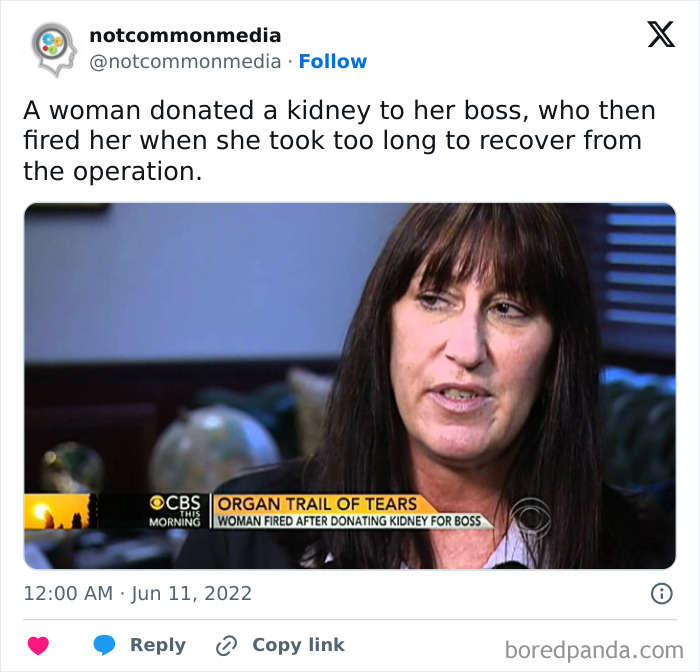Open the 12:00 AM · Jun 11, 2022 timestamp
This screenshot has width=700, height=672.
point(138,593)
